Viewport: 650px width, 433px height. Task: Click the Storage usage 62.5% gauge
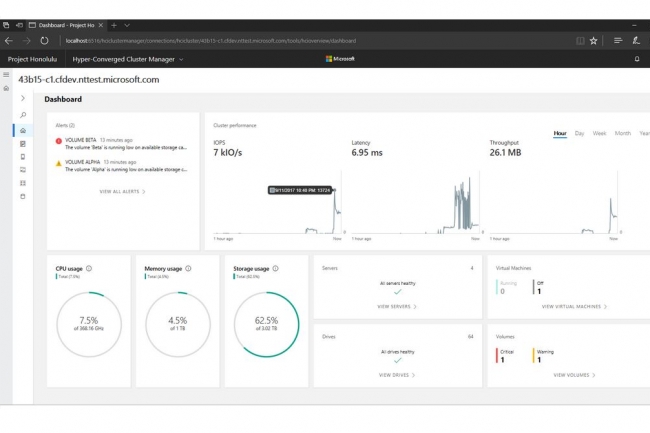pos(267,324)
